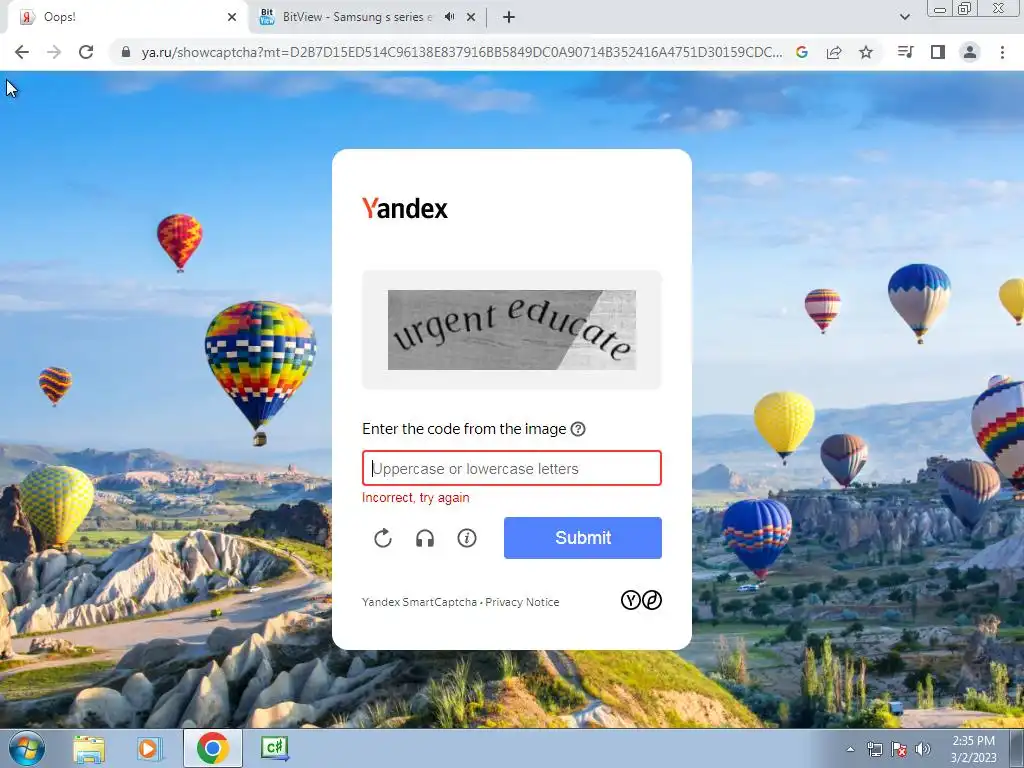Refresh the captcha image with the reload icon
1024x768 pixels.
point(383,538)
